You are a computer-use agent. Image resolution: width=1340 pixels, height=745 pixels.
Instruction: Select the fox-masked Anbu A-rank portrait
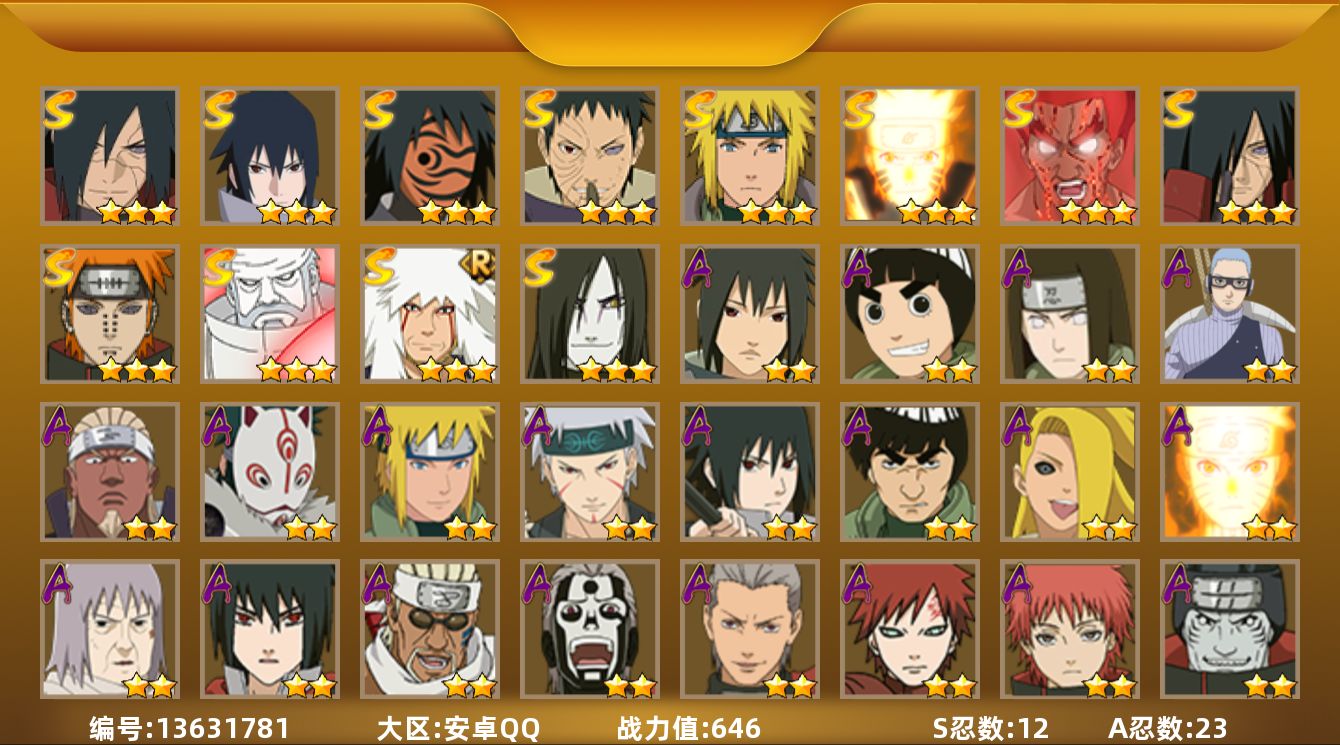click(x=269, y=471)
